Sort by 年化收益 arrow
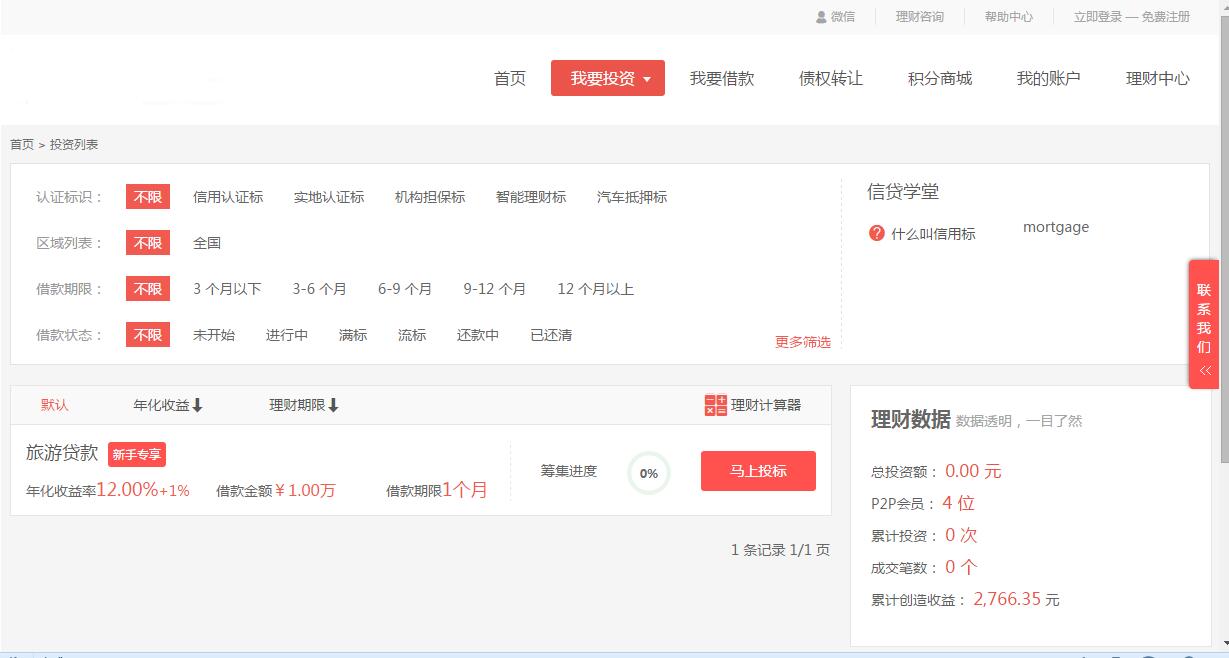1229x658 pixels. pyautogui.click(x=198, y=405)
